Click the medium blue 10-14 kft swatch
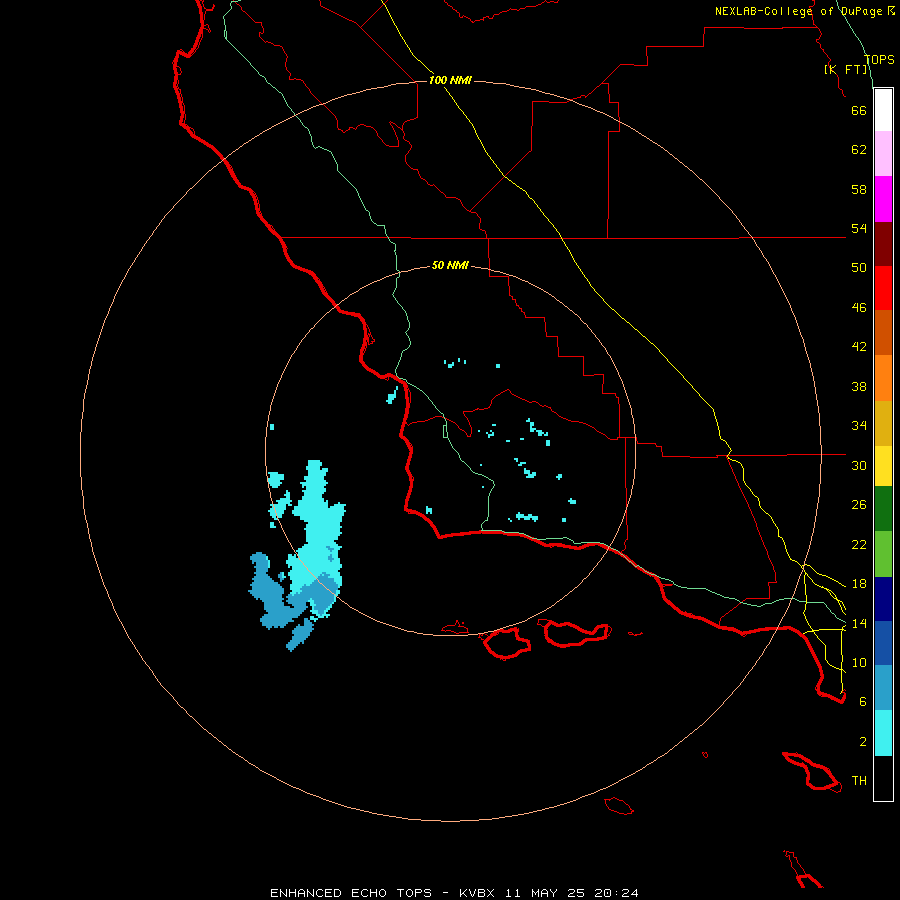 (x=883, y=643)
